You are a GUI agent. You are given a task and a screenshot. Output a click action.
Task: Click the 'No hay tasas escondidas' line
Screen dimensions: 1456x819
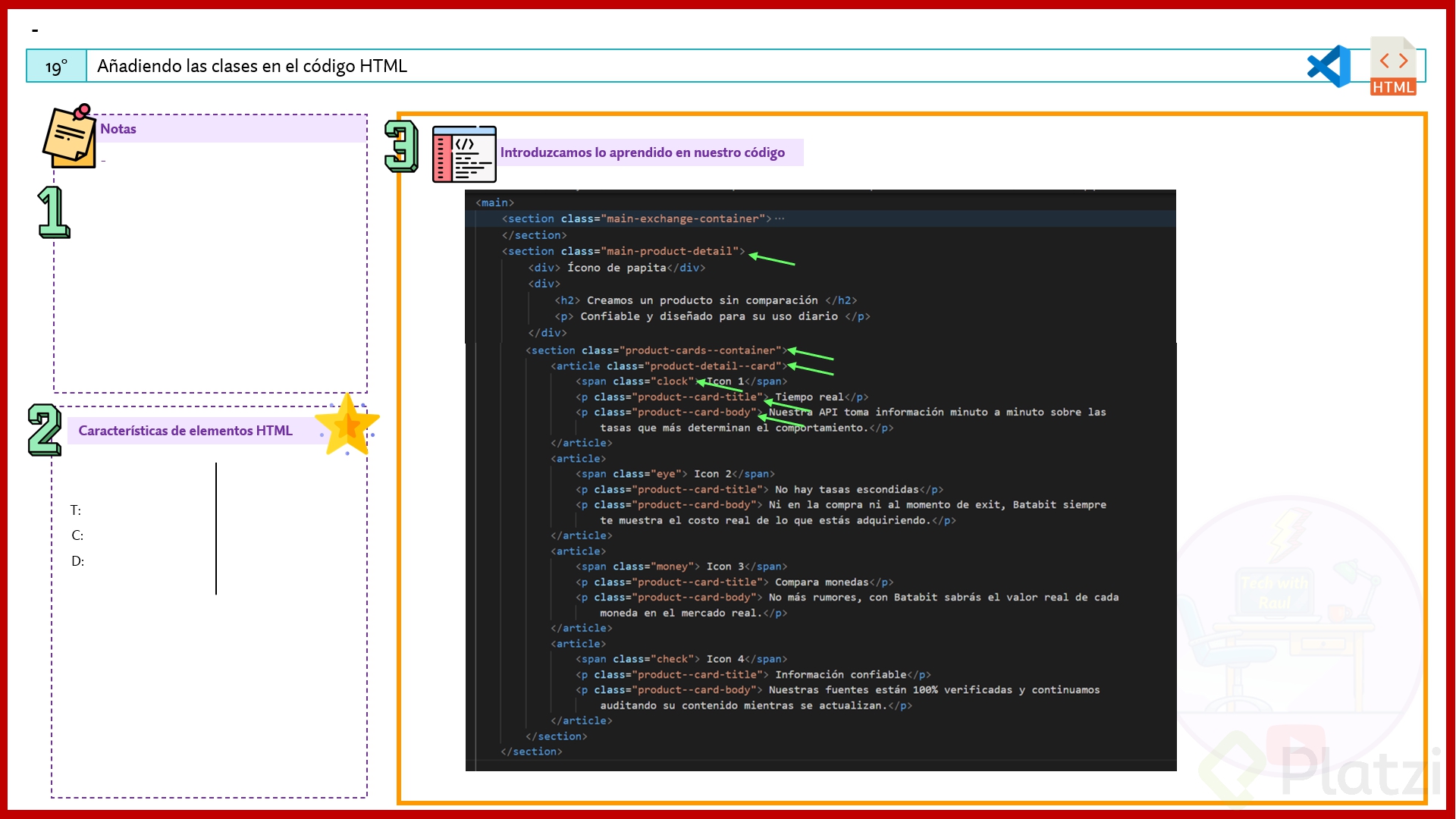pyautogui.click(x=759, y=490)
